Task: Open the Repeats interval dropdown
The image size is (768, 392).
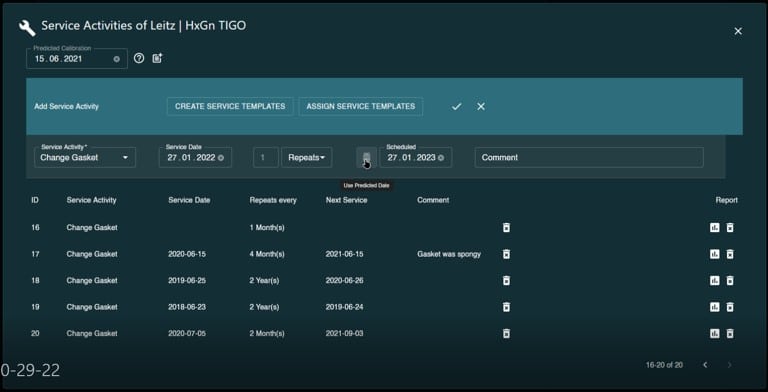Action: pos(307,158)
